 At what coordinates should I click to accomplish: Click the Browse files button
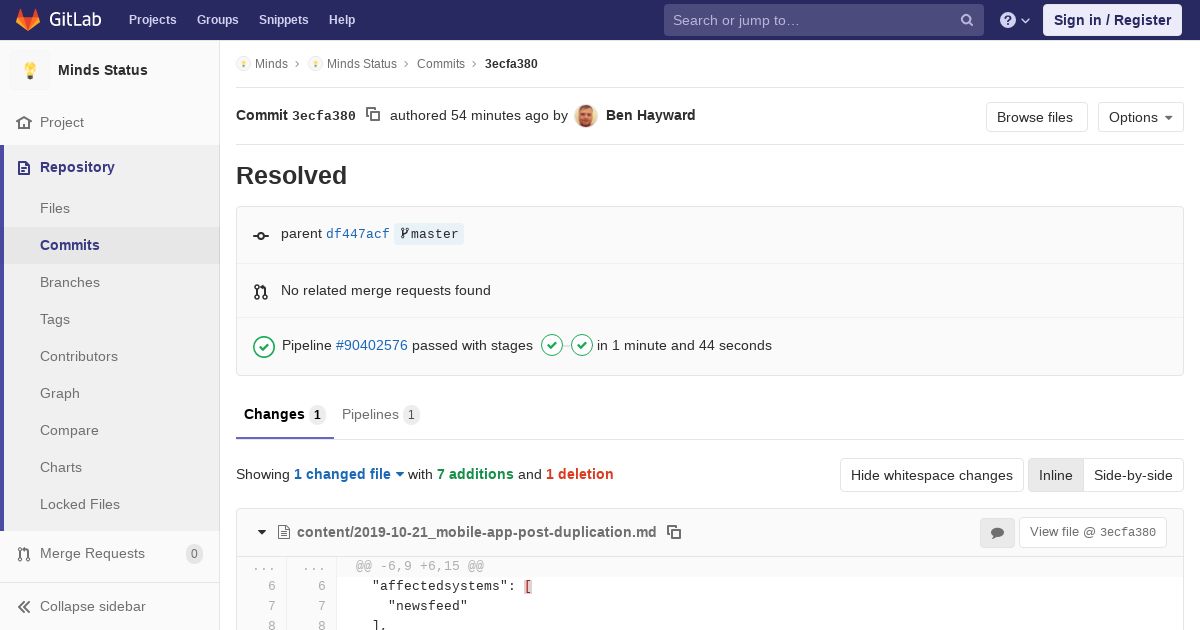[1035, 117]
